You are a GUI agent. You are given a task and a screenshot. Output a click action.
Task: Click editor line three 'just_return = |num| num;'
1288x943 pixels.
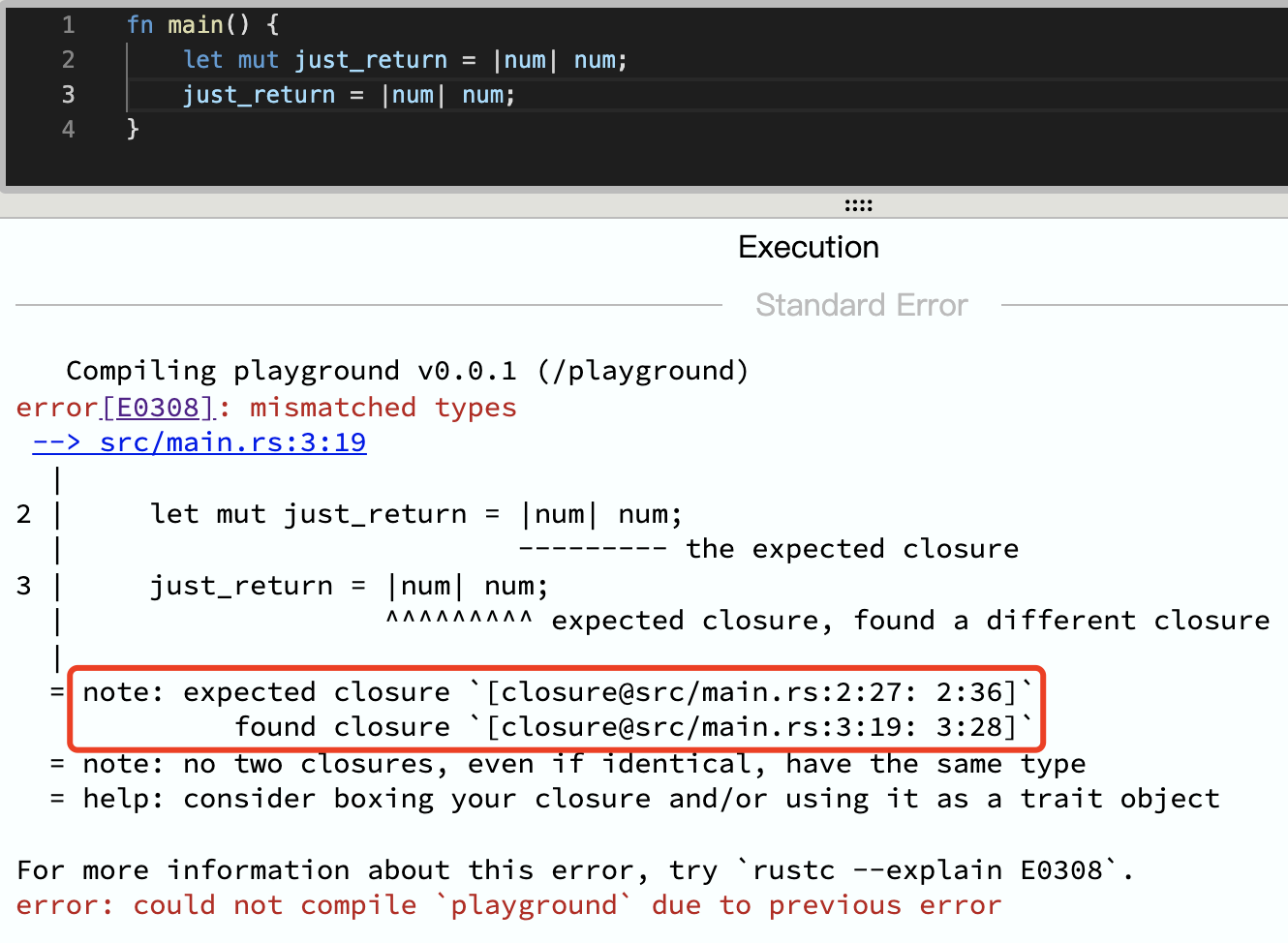(350, 95)
